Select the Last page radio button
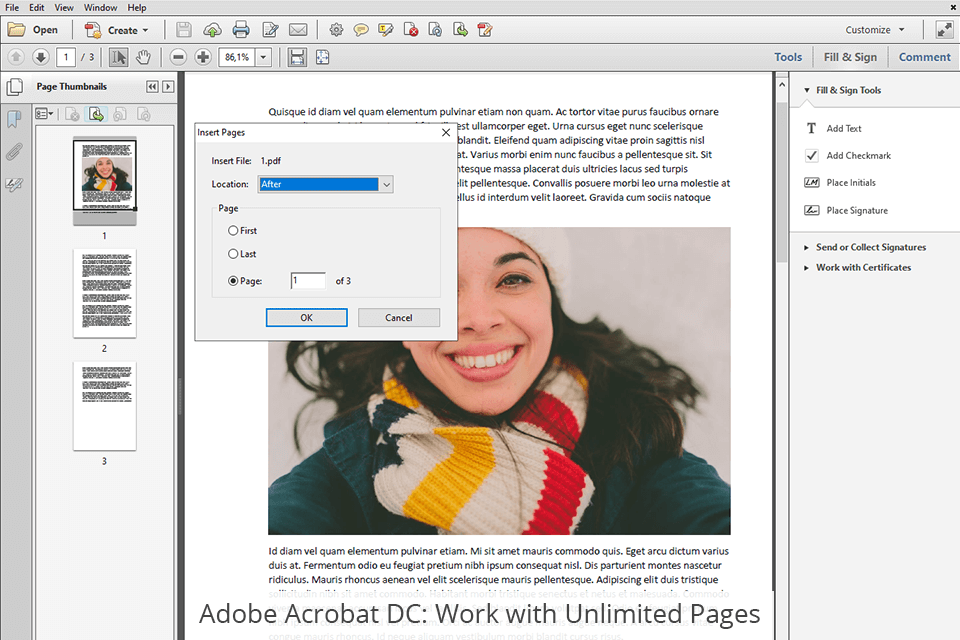 [x=233, y=254]
